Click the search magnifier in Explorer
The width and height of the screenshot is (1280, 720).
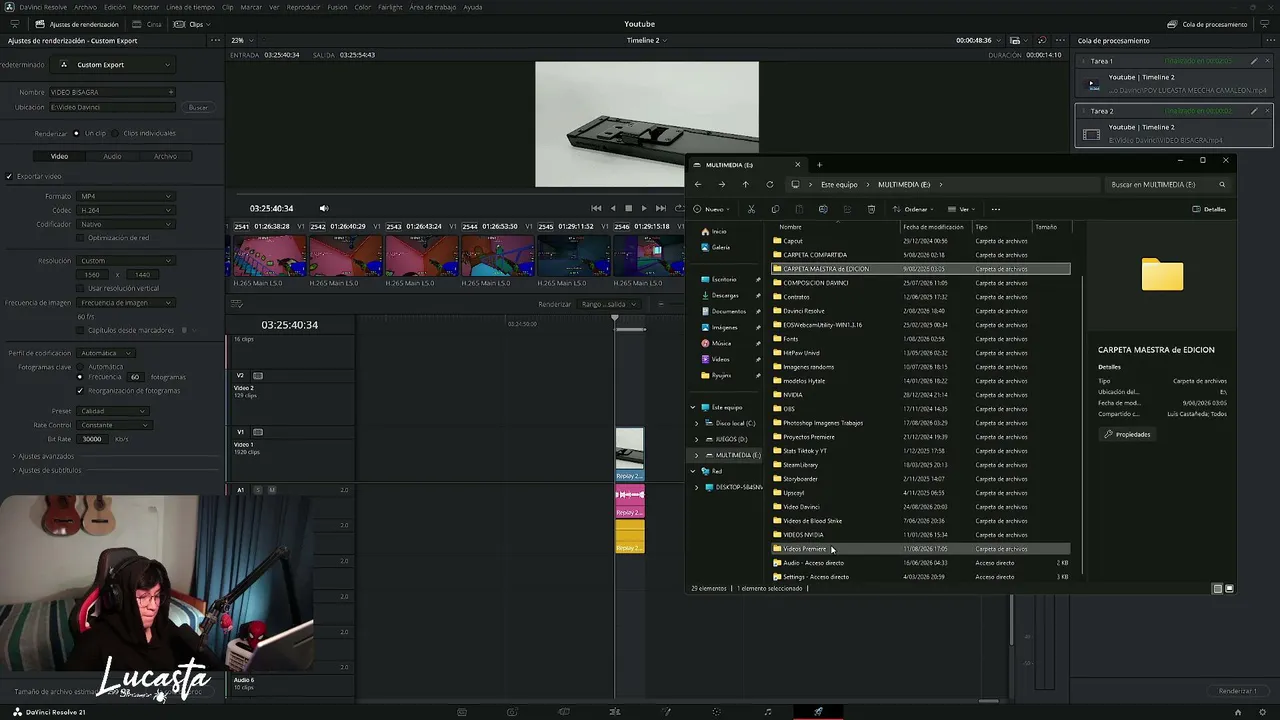pos(1222,184)
